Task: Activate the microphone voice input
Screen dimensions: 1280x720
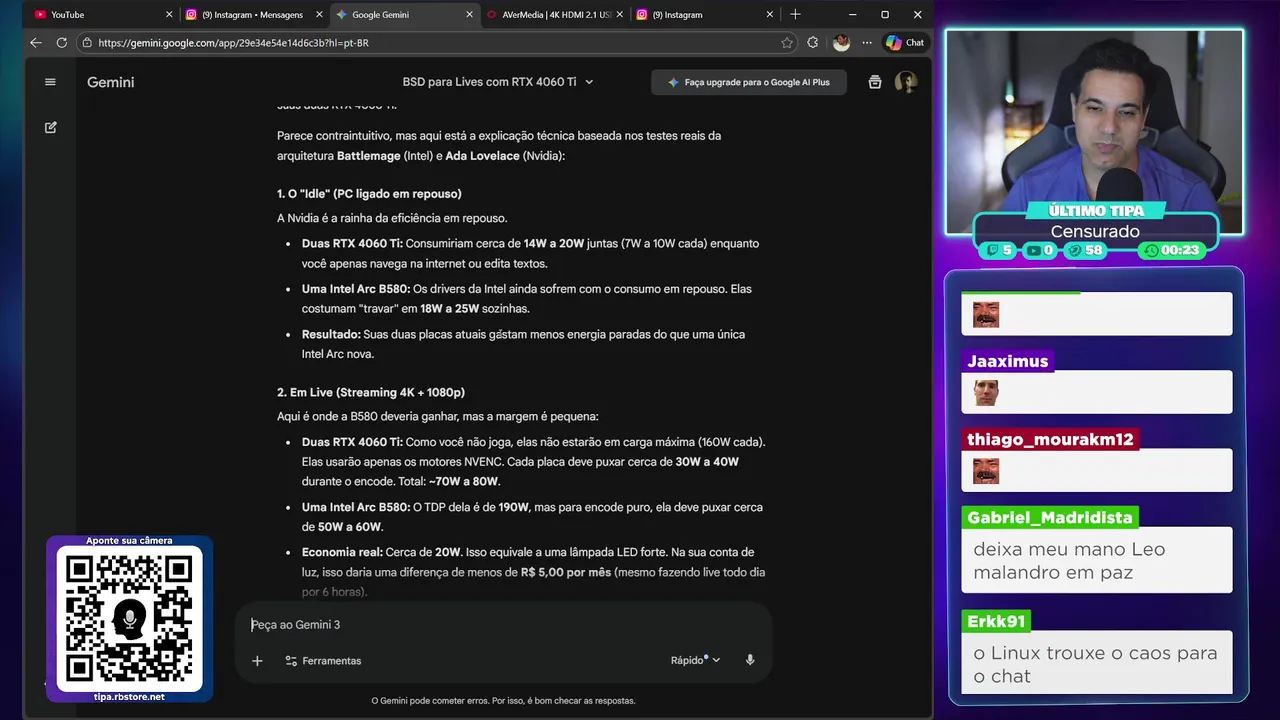Action: click(x=750, y=660)
